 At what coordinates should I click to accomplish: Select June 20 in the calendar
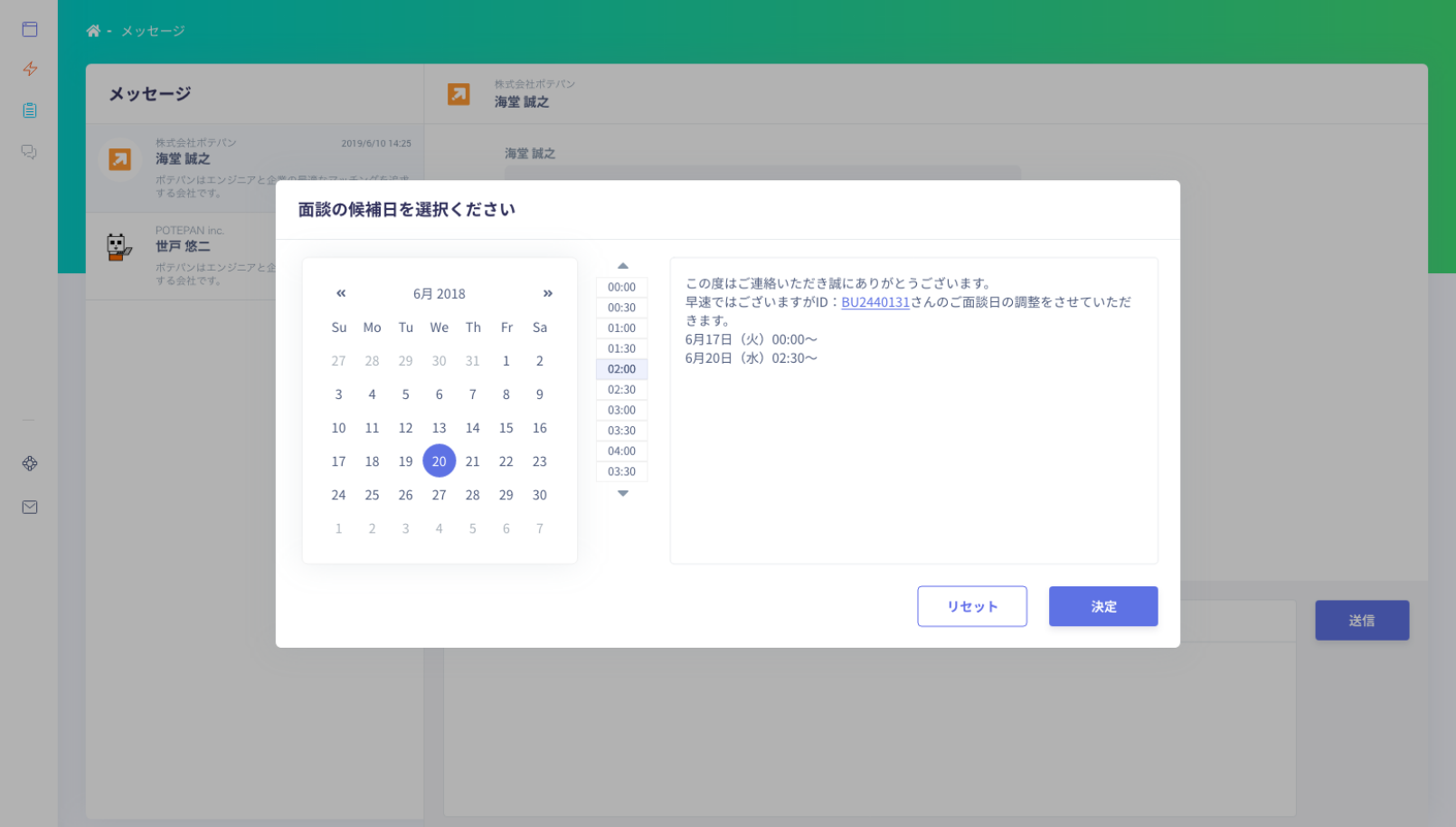[440, 461]
